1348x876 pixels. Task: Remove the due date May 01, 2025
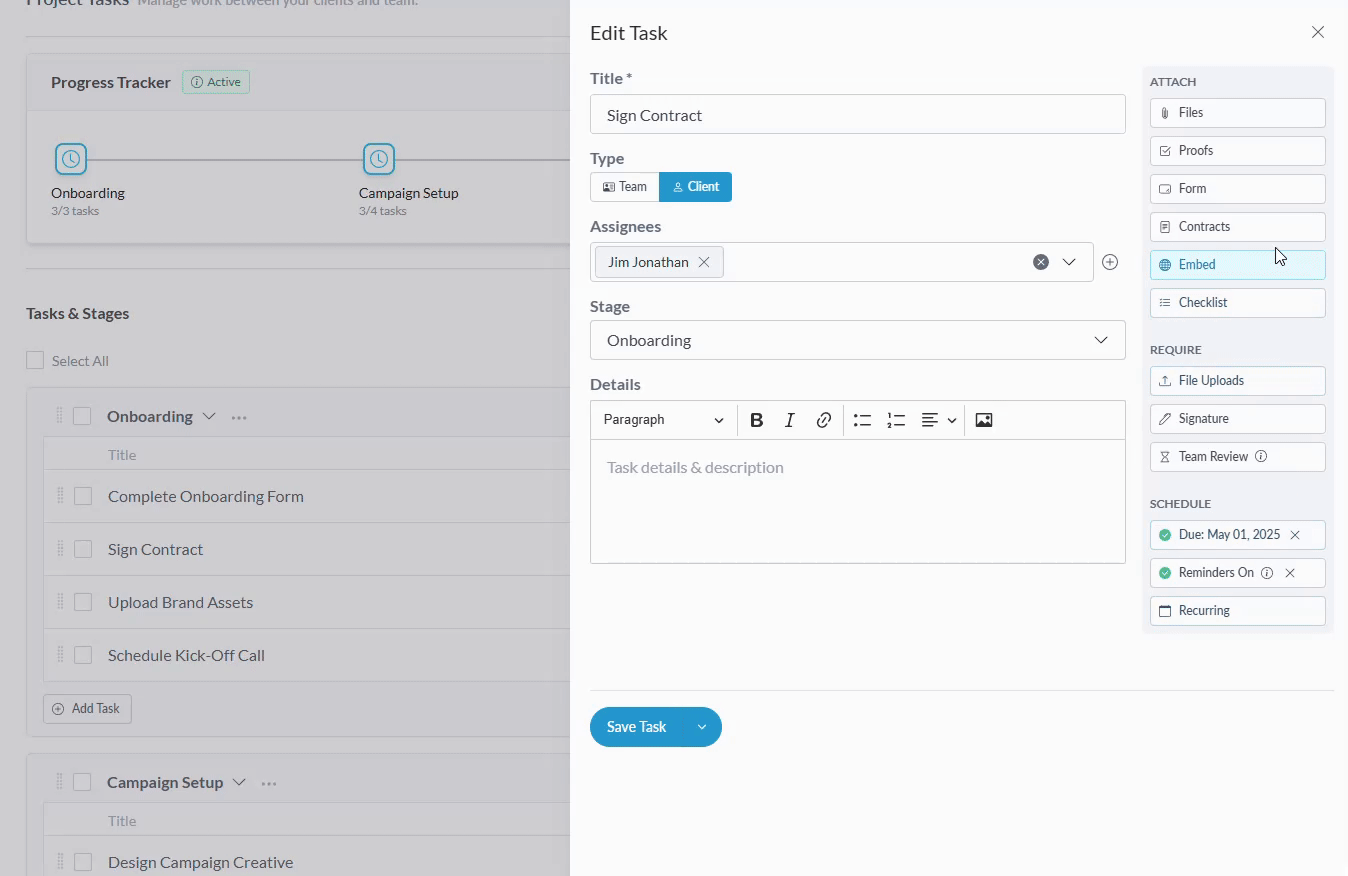coord(1295,535)
